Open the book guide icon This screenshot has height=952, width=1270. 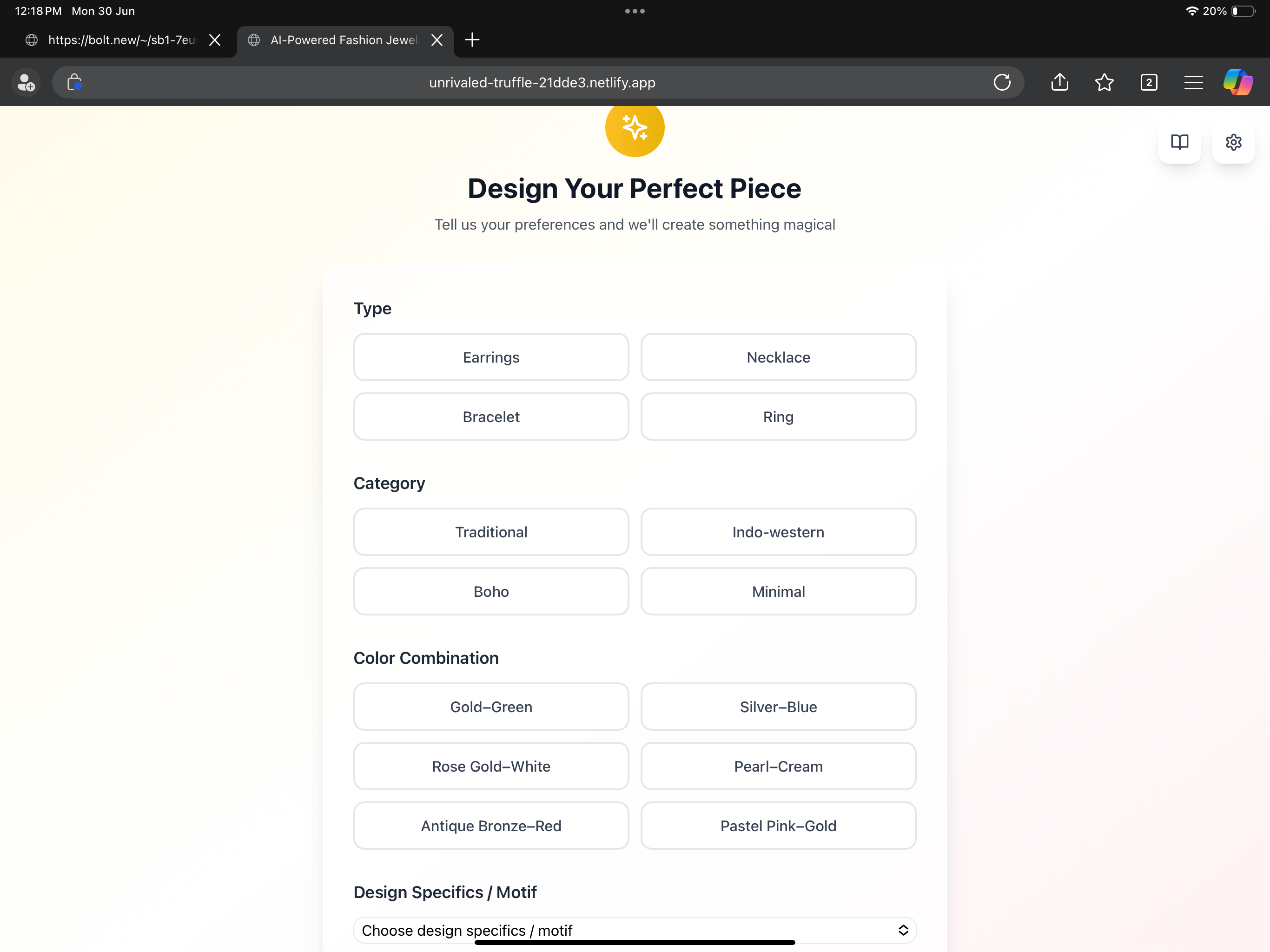coord(1179,142)
